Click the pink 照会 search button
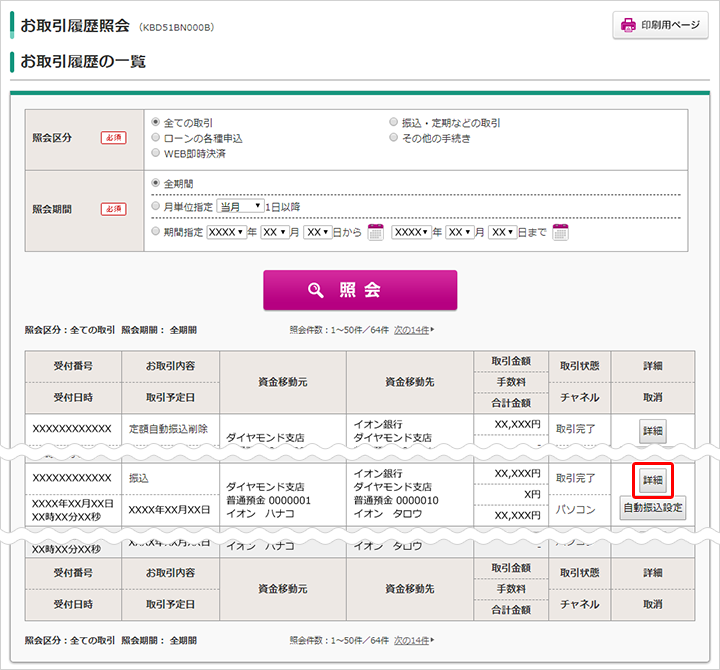The width and height of the screenshot is (720, 670). coord(360,290)
